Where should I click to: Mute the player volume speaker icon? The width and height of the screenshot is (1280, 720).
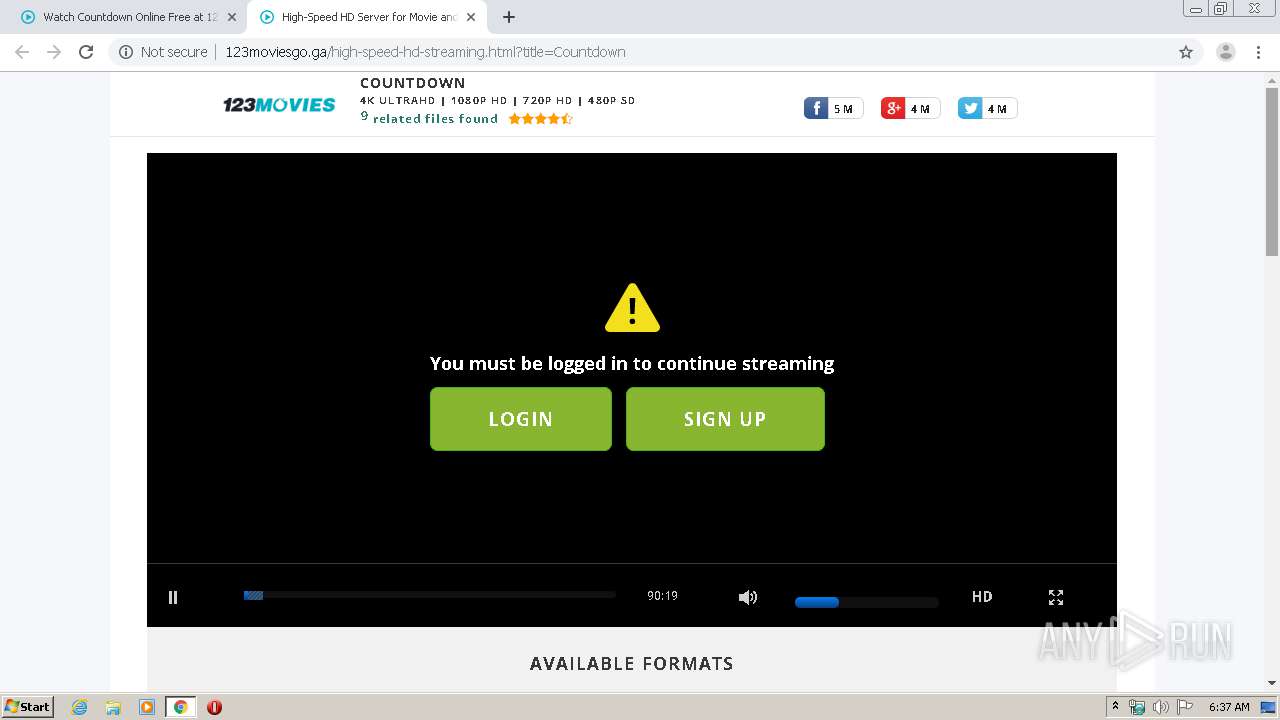tap(748, 597)
